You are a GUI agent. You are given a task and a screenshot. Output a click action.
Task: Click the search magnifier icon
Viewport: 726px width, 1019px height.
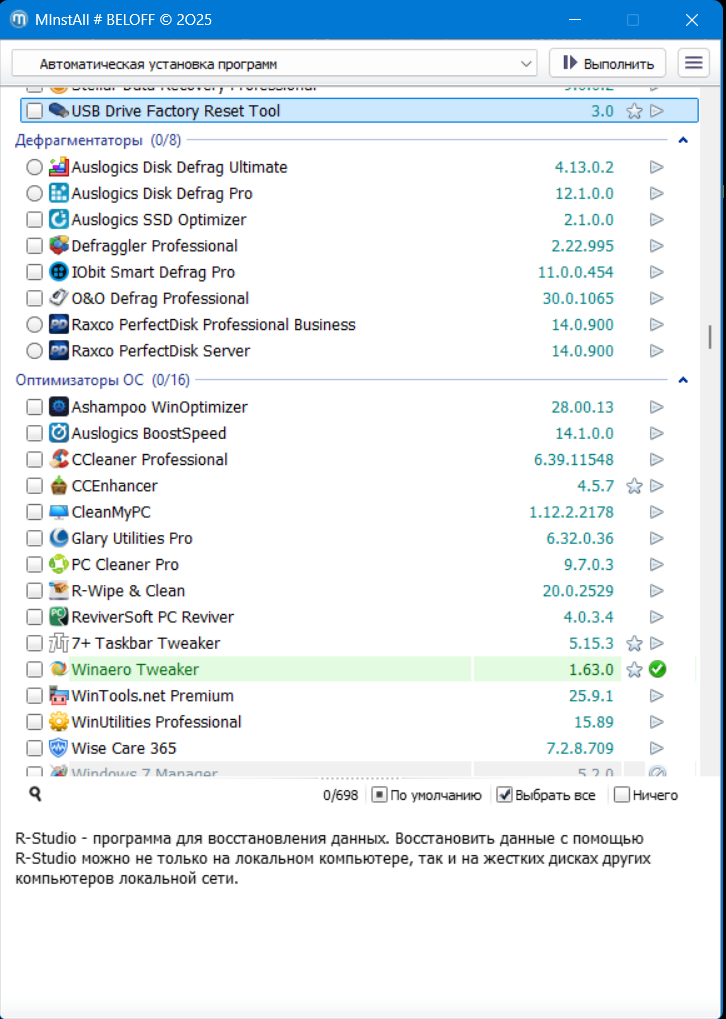[x=35, y=794]
